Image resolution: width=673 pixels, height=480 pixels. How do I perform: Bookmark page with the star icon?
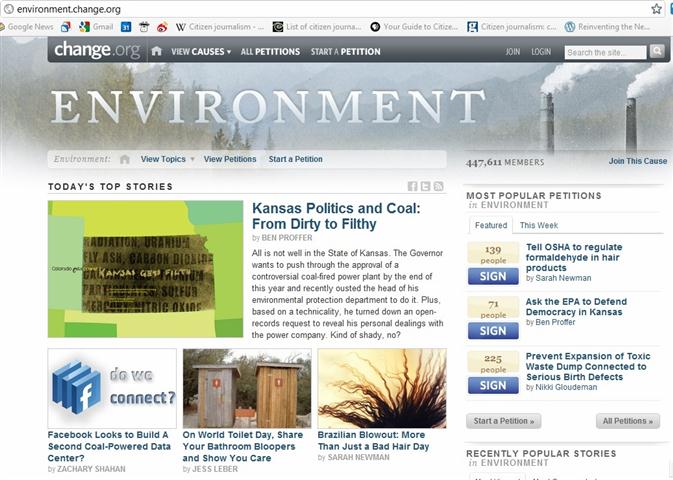(x=656, y=9)
